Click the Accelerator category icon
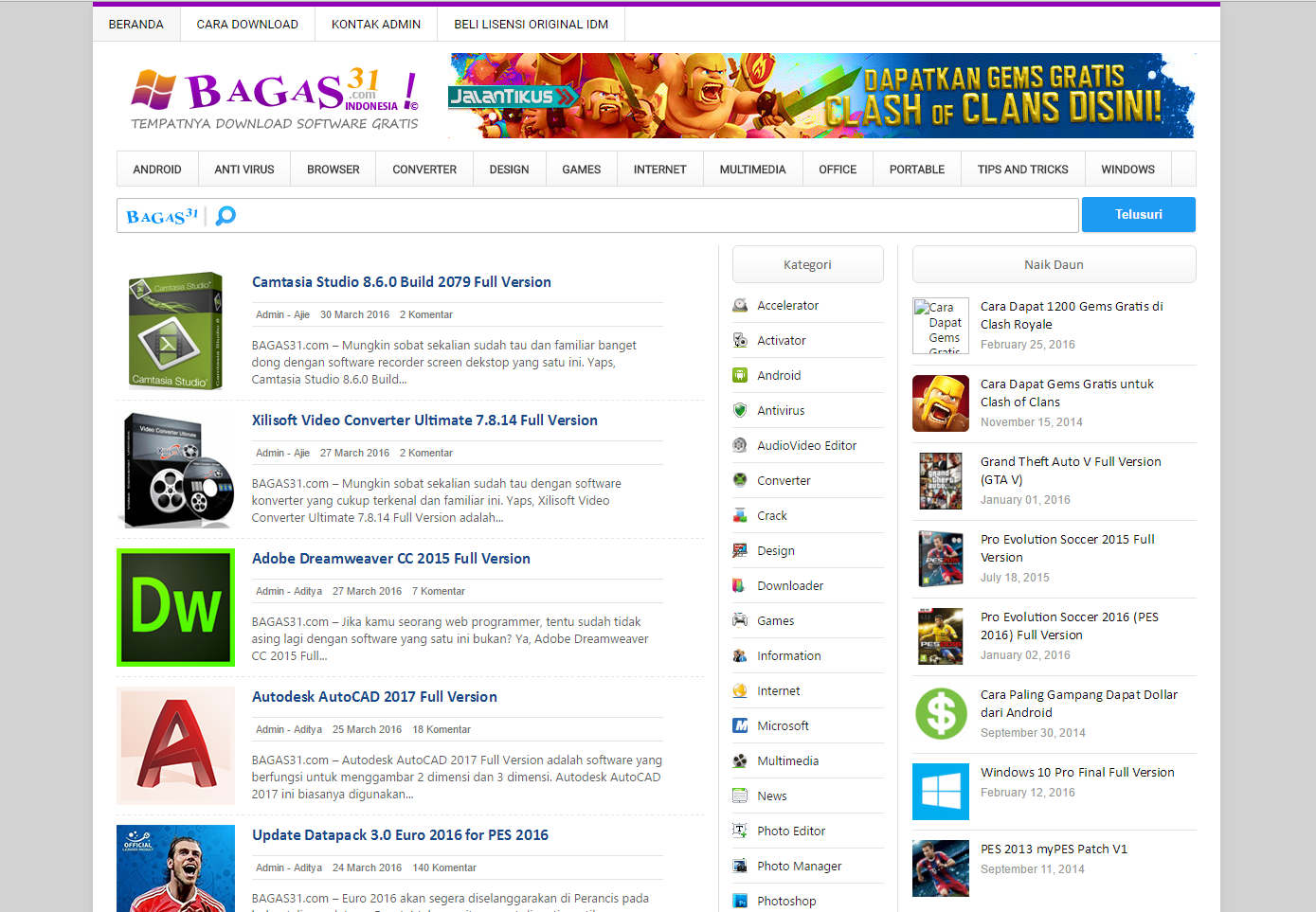This screenshot has height=912, width=1316. pos(740,305)
